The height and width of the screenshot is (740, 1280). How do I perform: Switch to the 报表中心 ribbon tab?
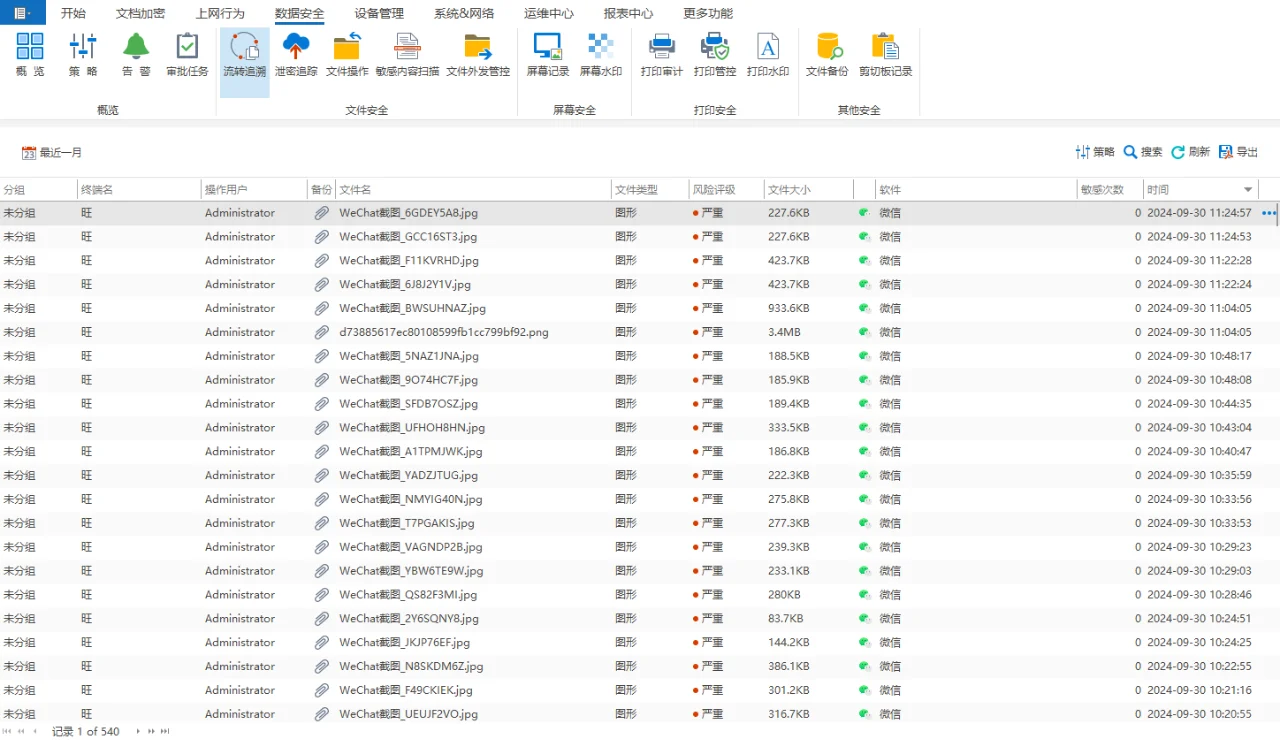pyautogui.click(x=629, y=14)
